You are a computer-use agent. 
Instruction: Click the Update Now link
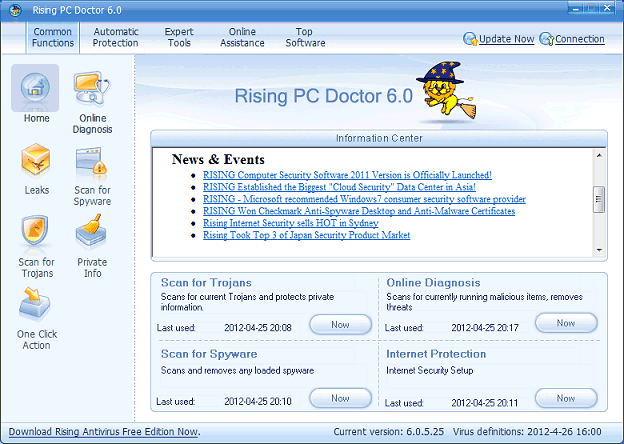pyautogui.click(x=506, y=40)
